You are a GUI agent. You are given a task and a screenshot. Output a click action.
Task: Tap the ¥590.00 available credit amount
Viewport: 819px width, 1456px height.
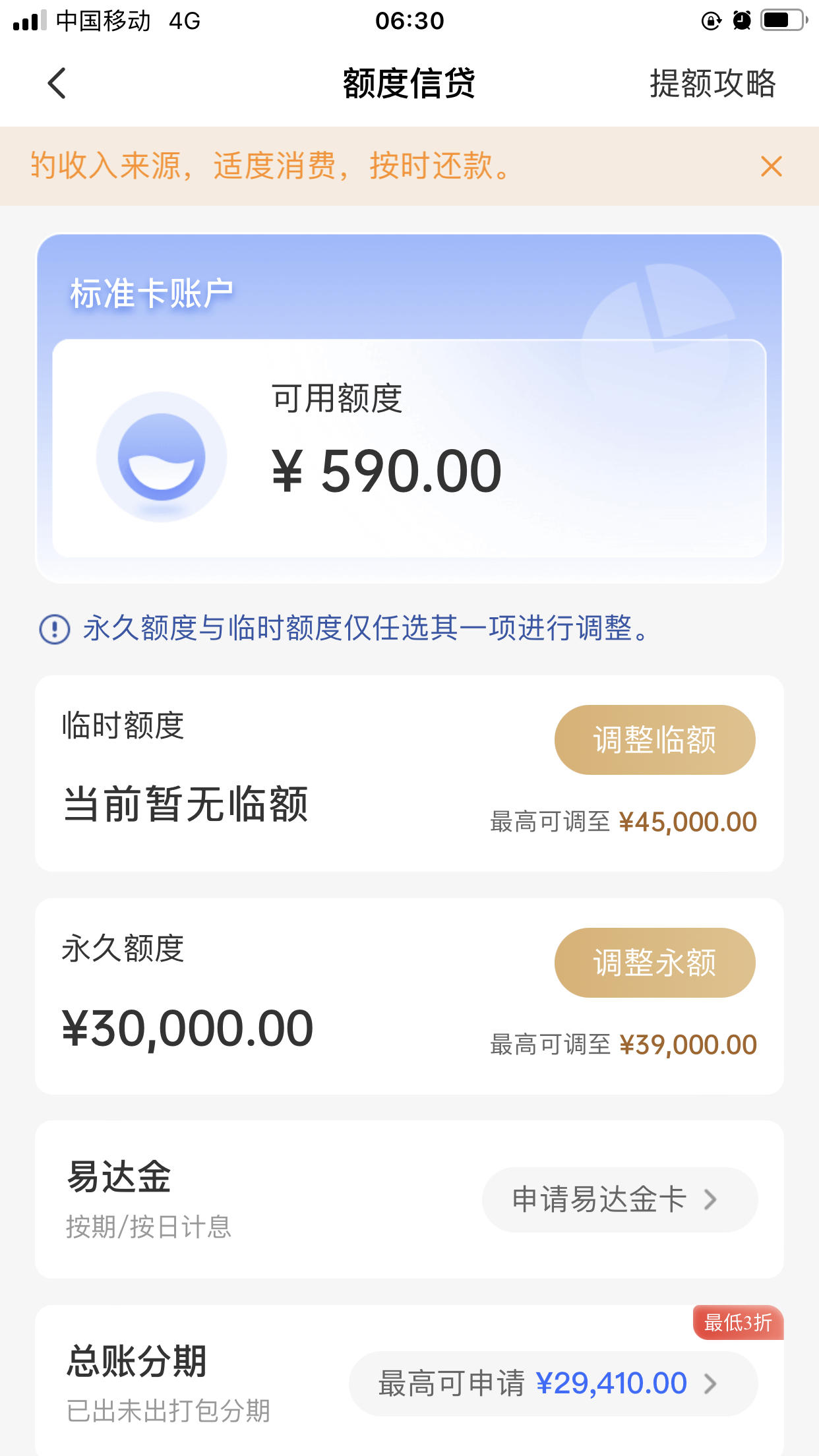(x=387, y=471)
